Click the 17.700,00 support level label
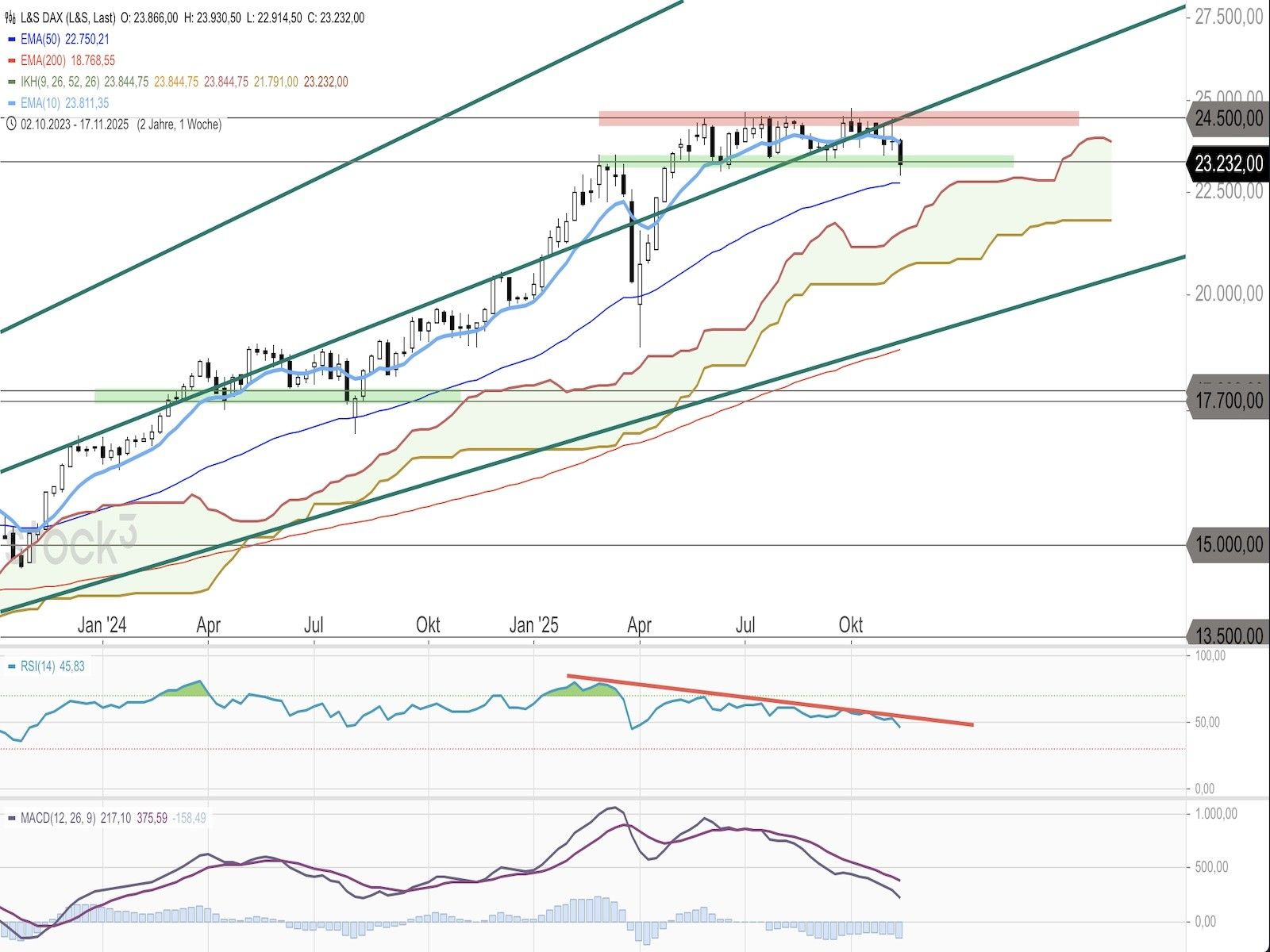 pyautogui.click(x=1229, y=401)
